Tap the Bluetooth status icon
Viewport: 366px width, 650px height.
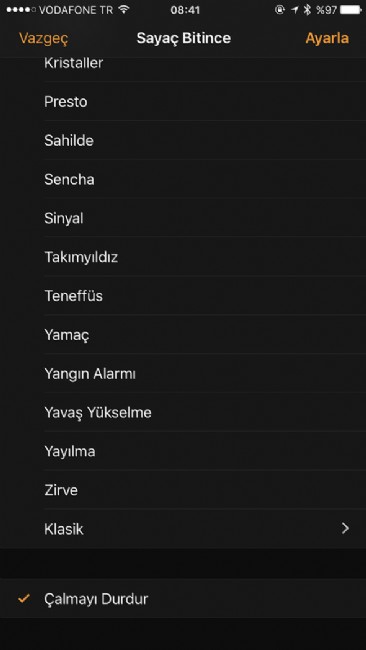(307, 10)
